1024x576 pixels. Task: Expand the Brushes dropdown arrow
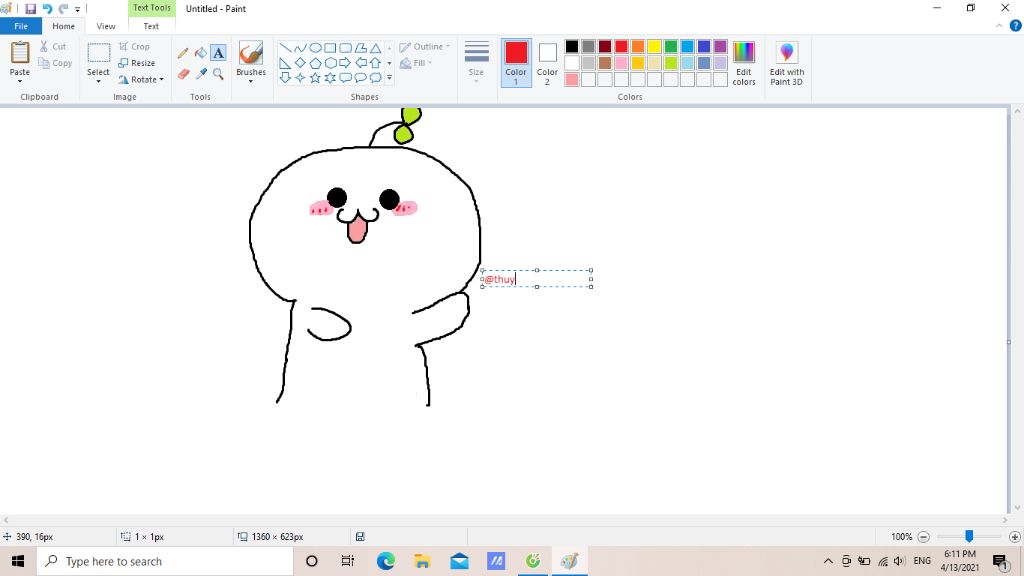251,82
